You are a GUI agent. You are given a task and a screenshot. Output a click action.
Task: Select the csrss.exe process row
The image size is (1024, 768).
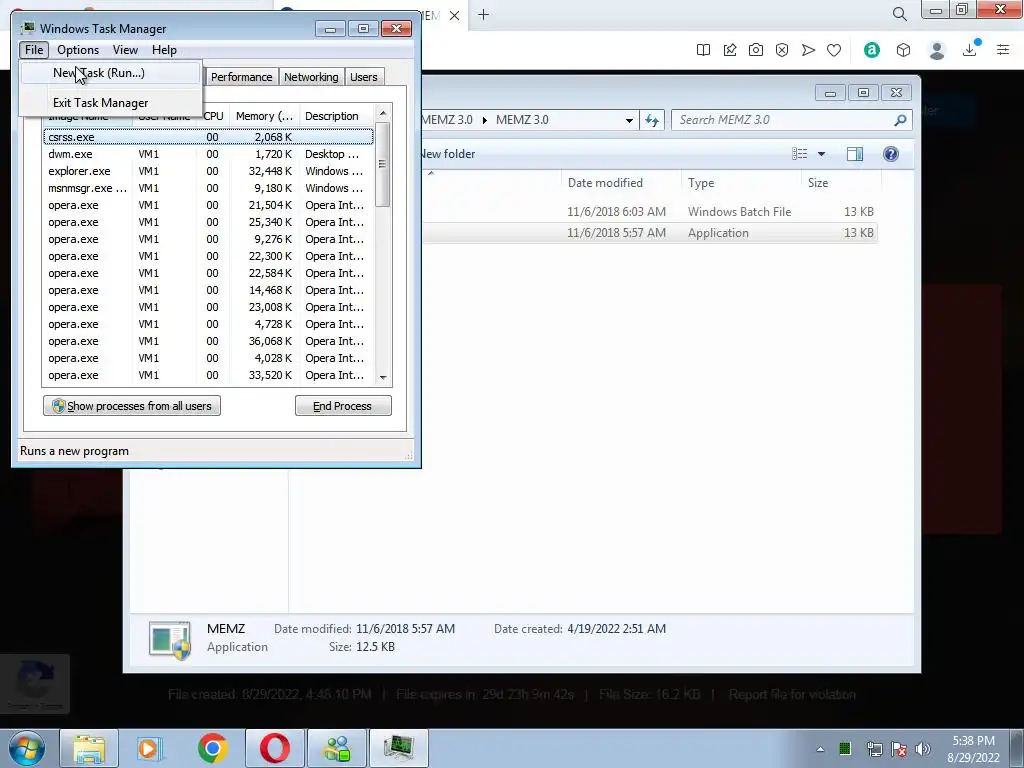pos(208,137)
